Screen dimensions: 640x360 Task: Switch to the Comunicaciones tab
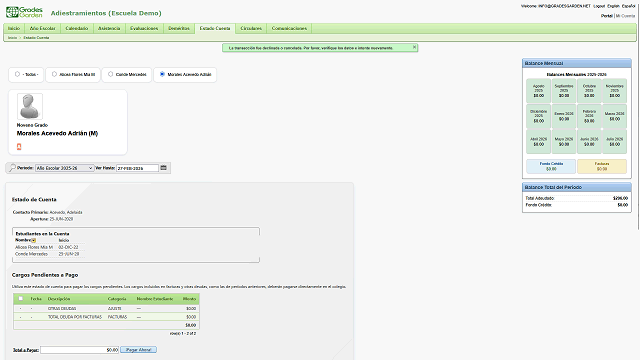(289, 28)
